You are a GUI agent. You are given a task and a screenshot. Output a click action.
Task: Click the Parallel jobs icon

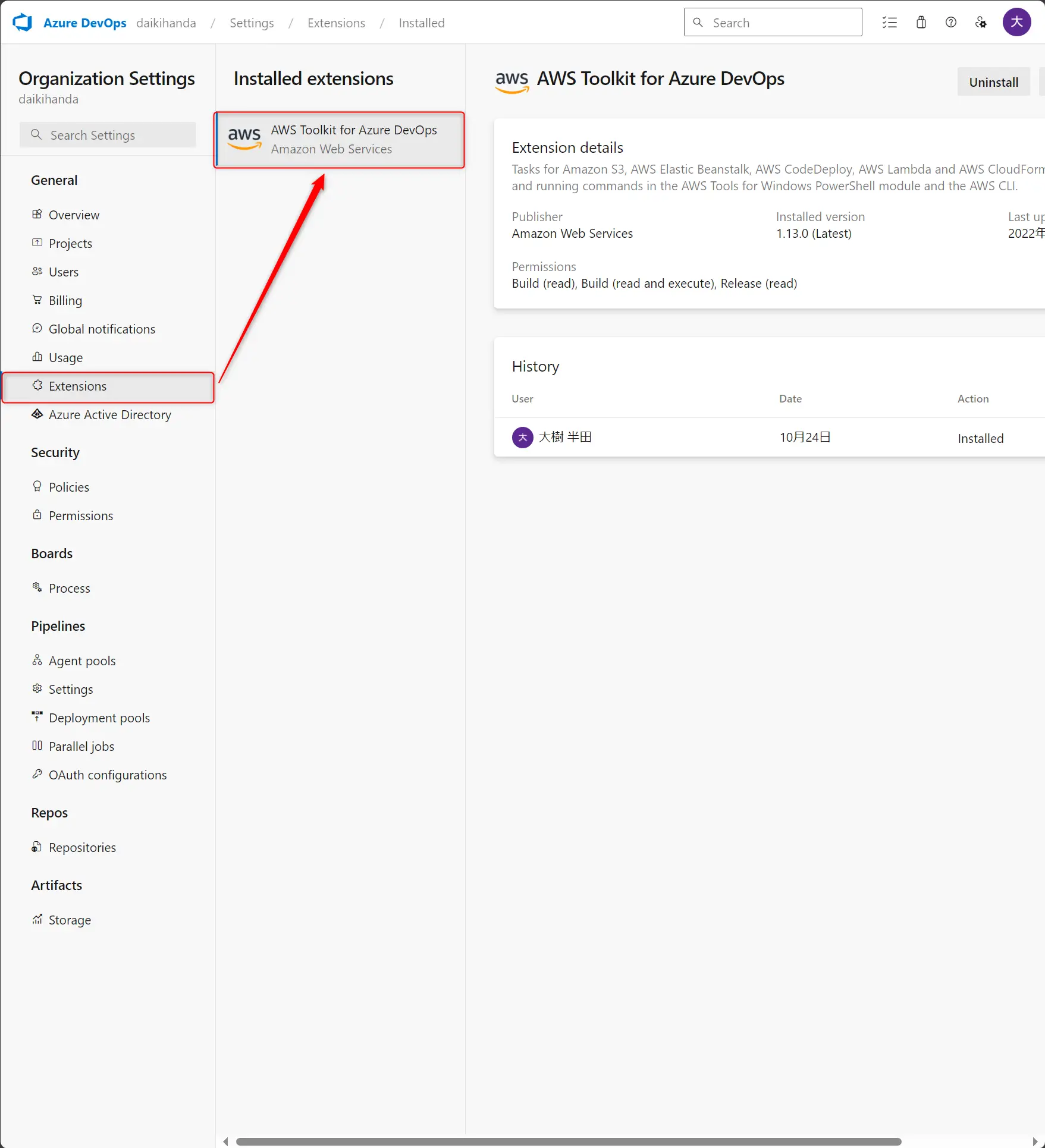pos(37,746)
